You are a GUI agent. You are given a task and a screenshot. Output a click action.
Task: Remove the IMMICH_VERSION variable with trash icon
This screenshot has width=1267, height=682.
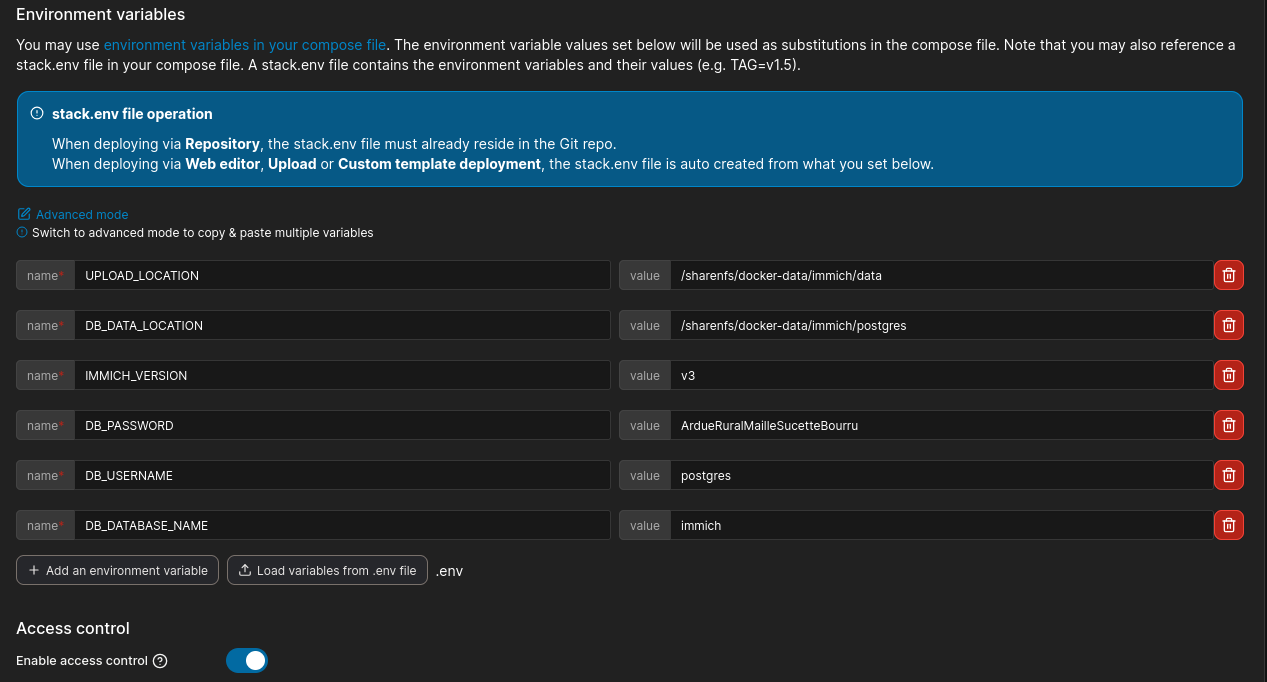[1229, 375]
